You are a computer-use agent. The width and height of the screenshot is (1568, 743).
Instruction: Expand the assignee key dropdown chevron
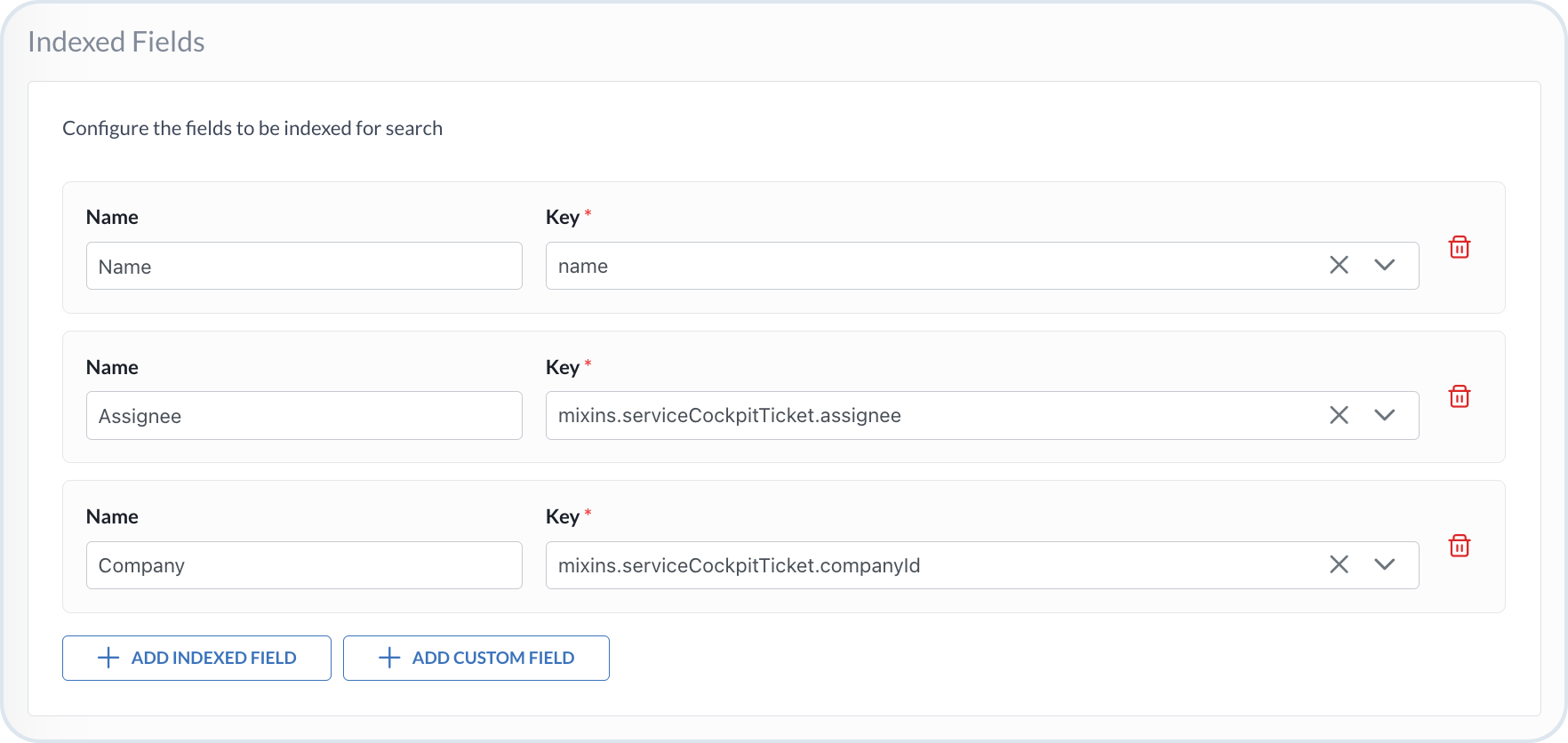1385,415
